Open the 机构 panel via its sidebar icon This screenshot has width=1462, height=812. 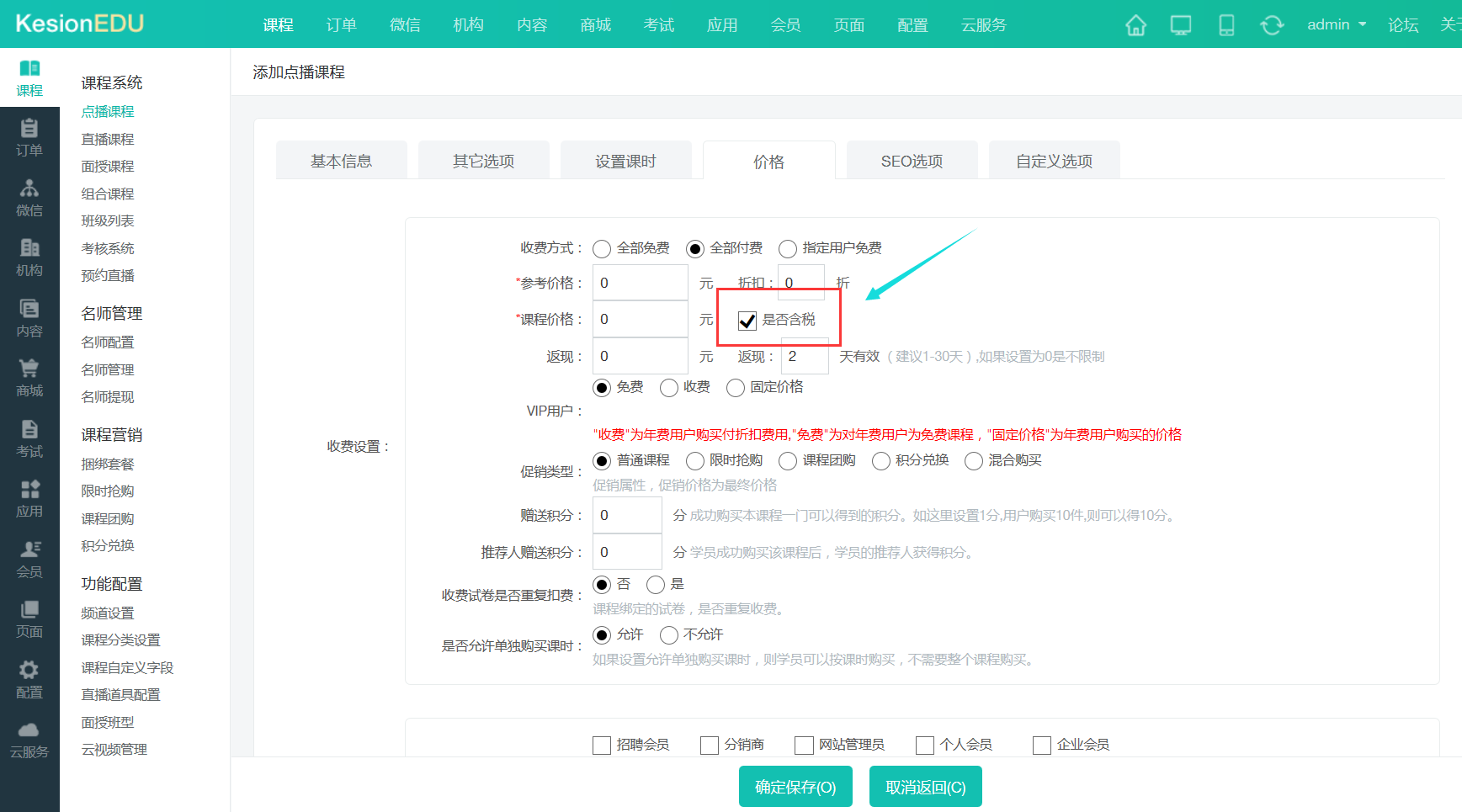pos(29,257)
